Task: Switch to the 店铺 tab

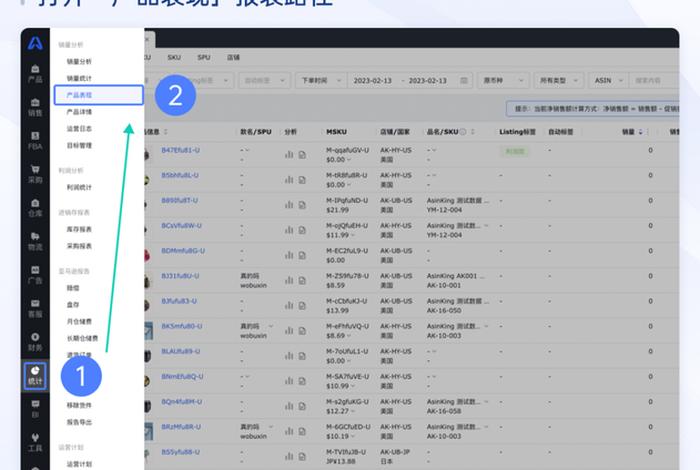Action: [x=233, y=58]
